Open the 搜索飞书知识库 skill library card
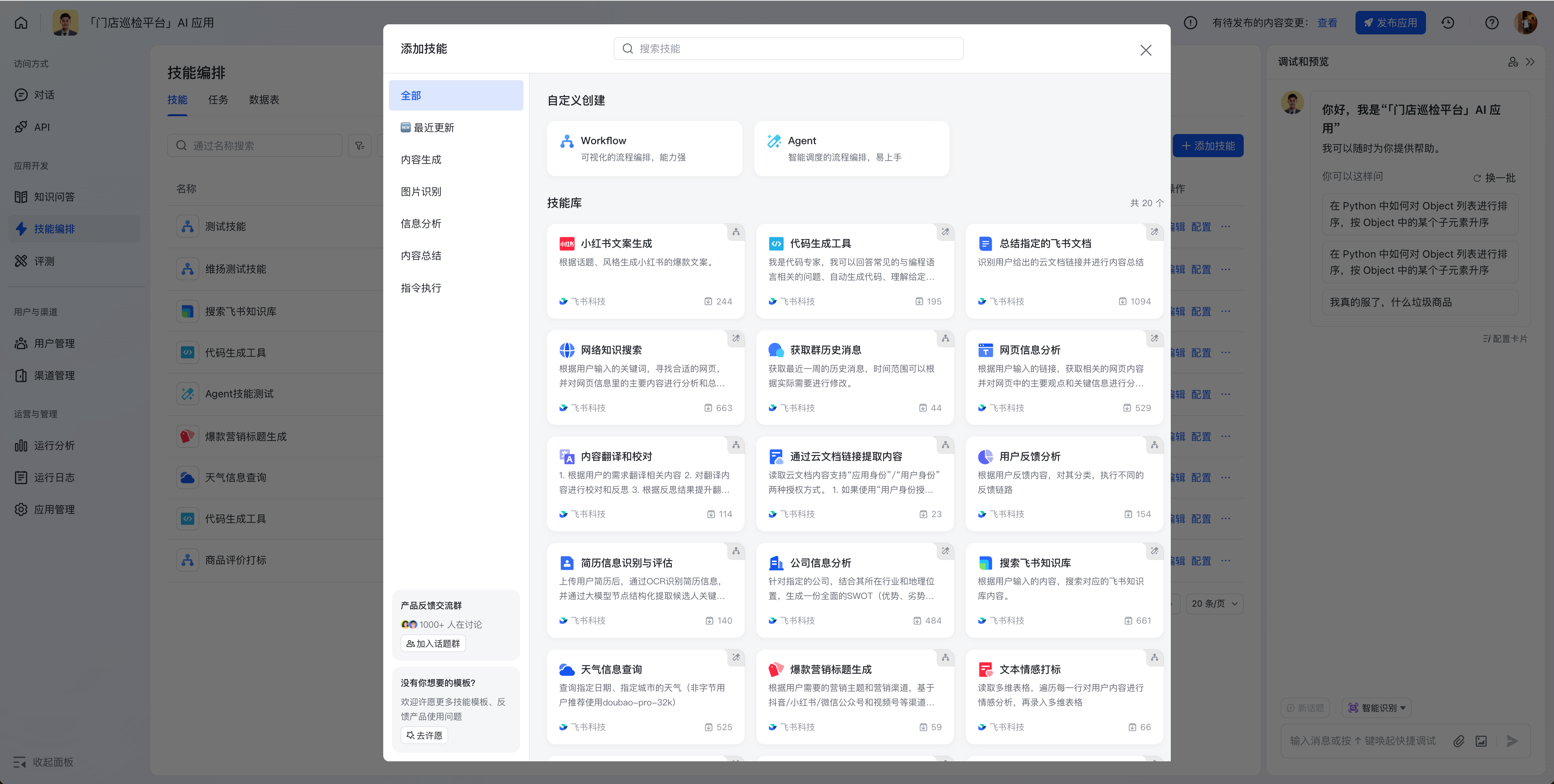This screenshot has height=784, width=1554. click(x=1064, y=590)
